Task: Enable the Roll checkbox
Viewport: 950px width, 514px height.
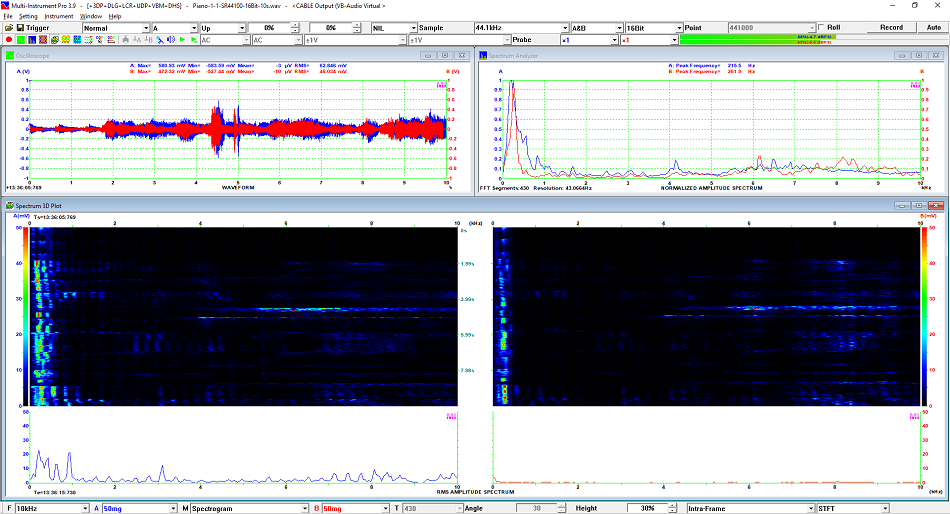Action: [822, 27]
